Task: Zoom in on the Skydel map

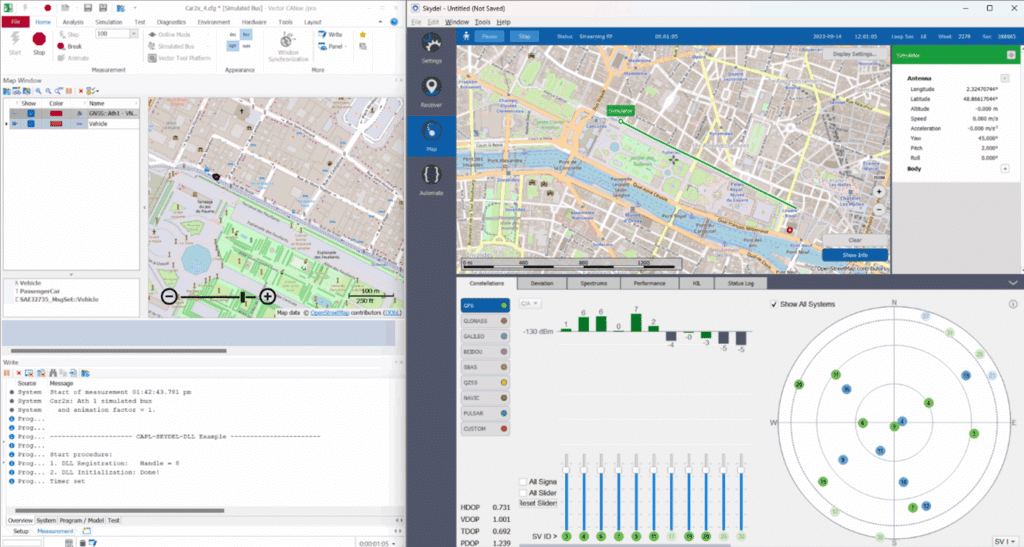Action: pyautogui.click(x=879, y=191)
